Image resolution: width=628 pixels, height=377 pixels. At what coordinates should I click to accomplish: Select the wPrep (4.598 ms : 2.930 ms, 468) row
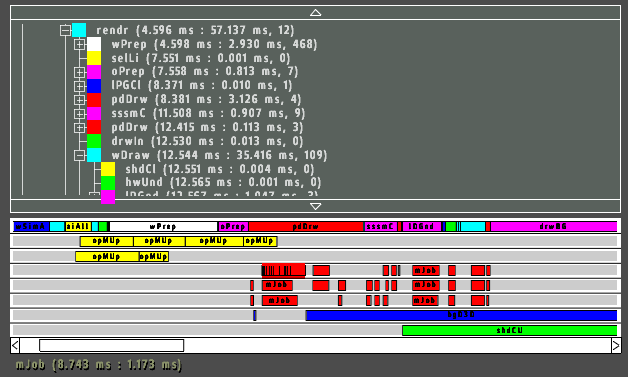pyautogui.click(x=214, y=44)
